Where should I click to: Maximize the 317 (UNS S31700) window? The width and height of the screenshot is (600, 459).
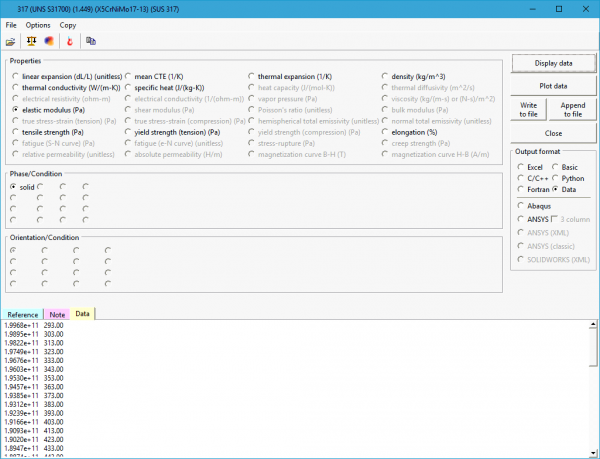tap(559, 9)
